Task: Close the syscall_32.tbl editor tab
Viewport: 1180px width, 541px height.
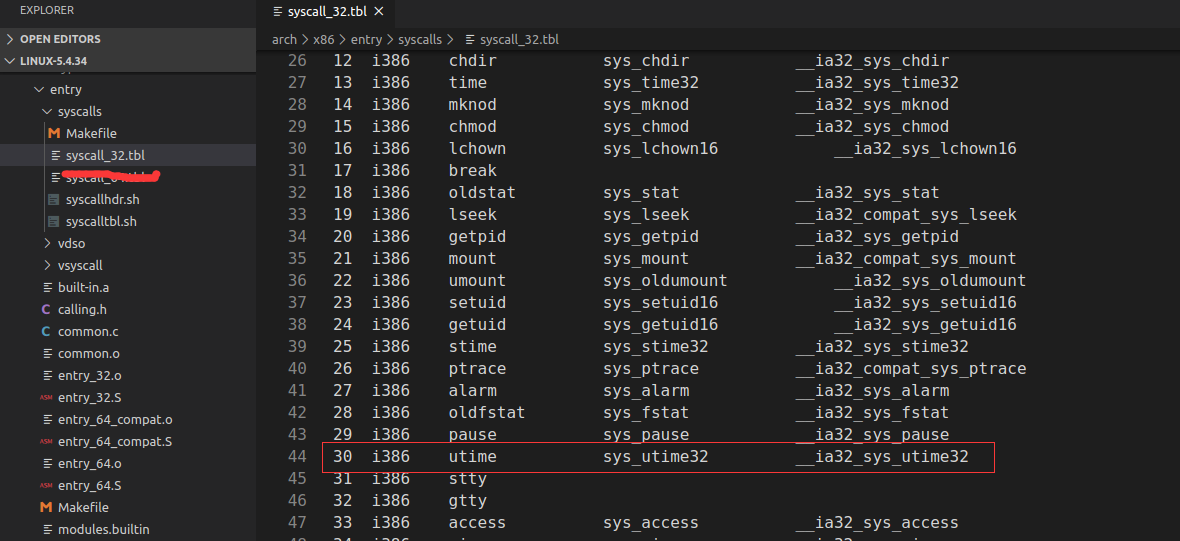Action: pos(379,12)
